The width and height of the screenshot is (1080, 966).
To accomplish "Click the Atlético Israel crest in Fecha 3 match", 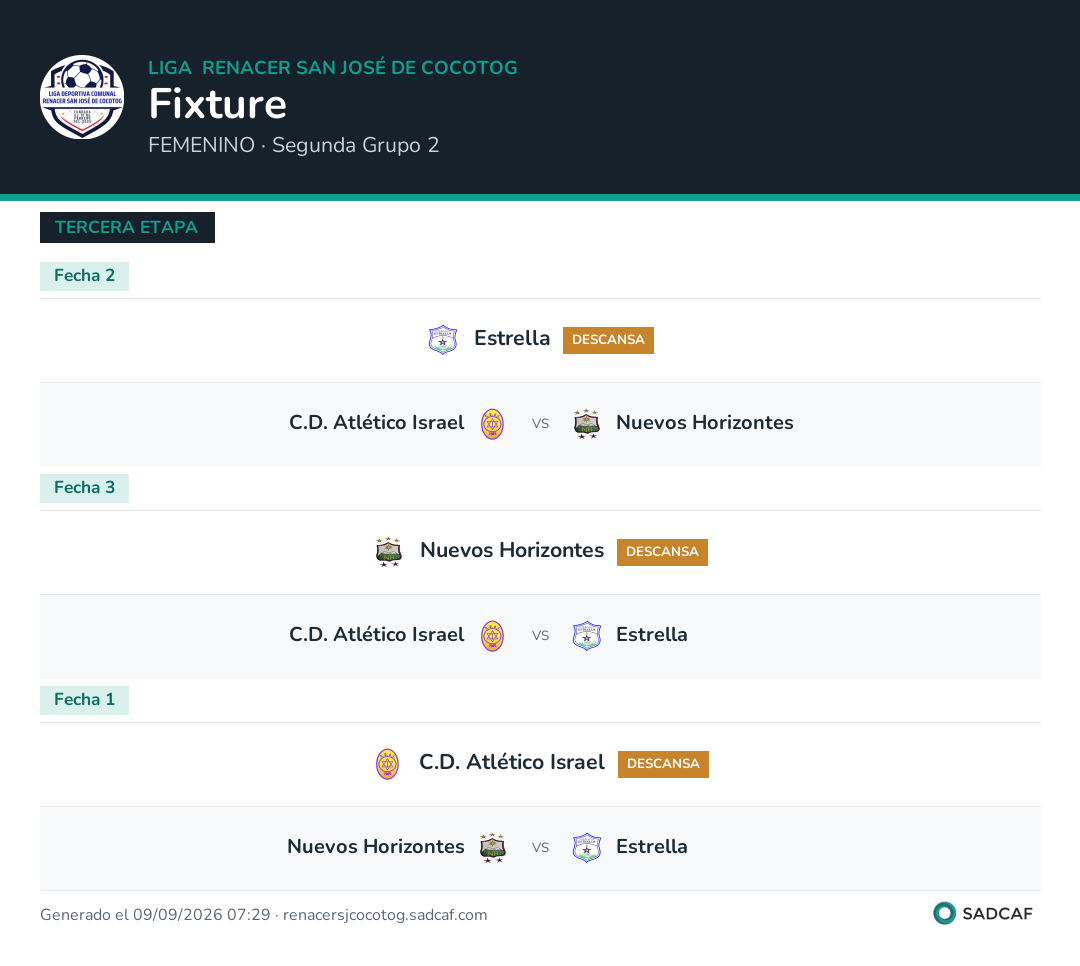I will 492,636.
